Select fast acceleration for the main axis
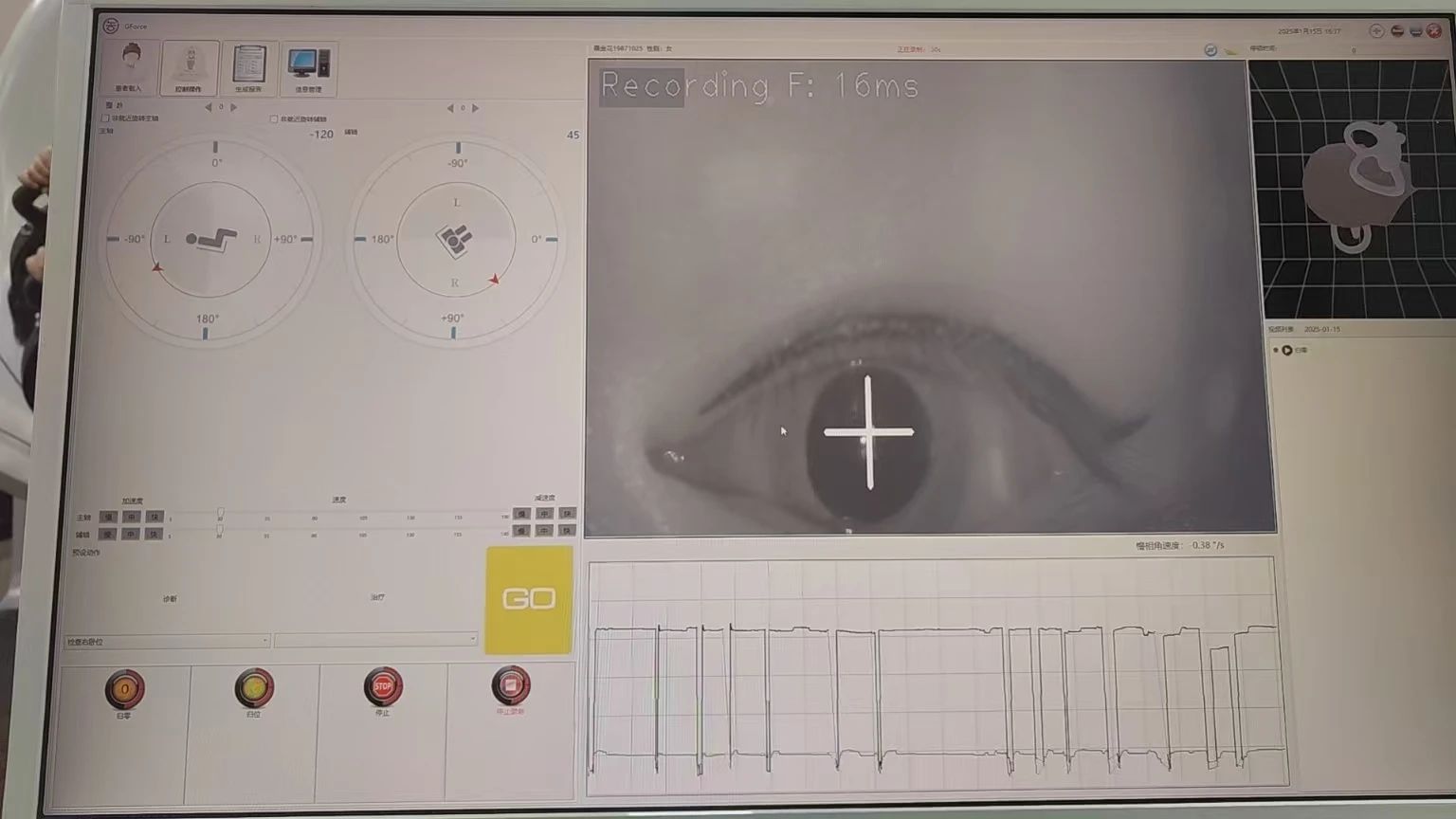 pos(155,518)
